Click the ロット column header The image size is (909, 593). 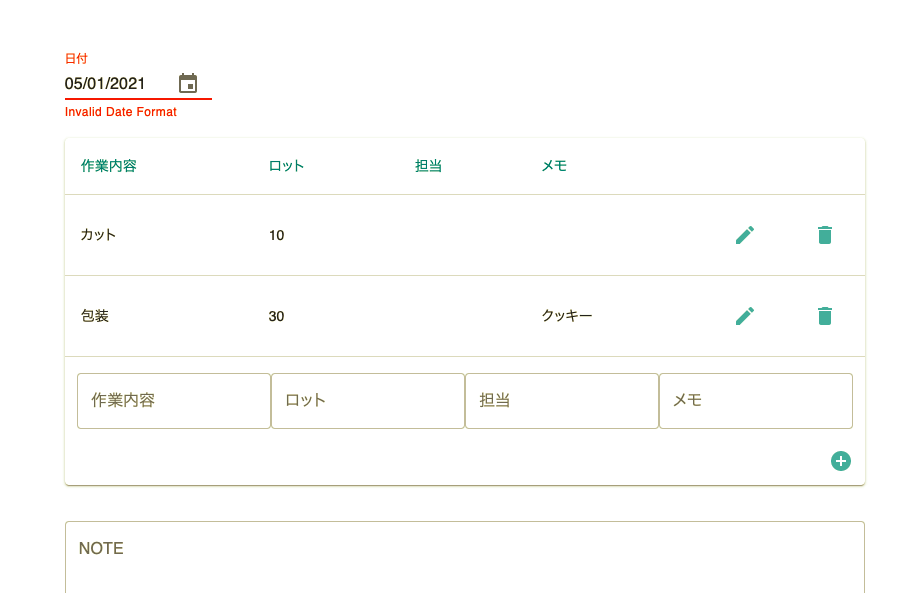pos(286,166)
